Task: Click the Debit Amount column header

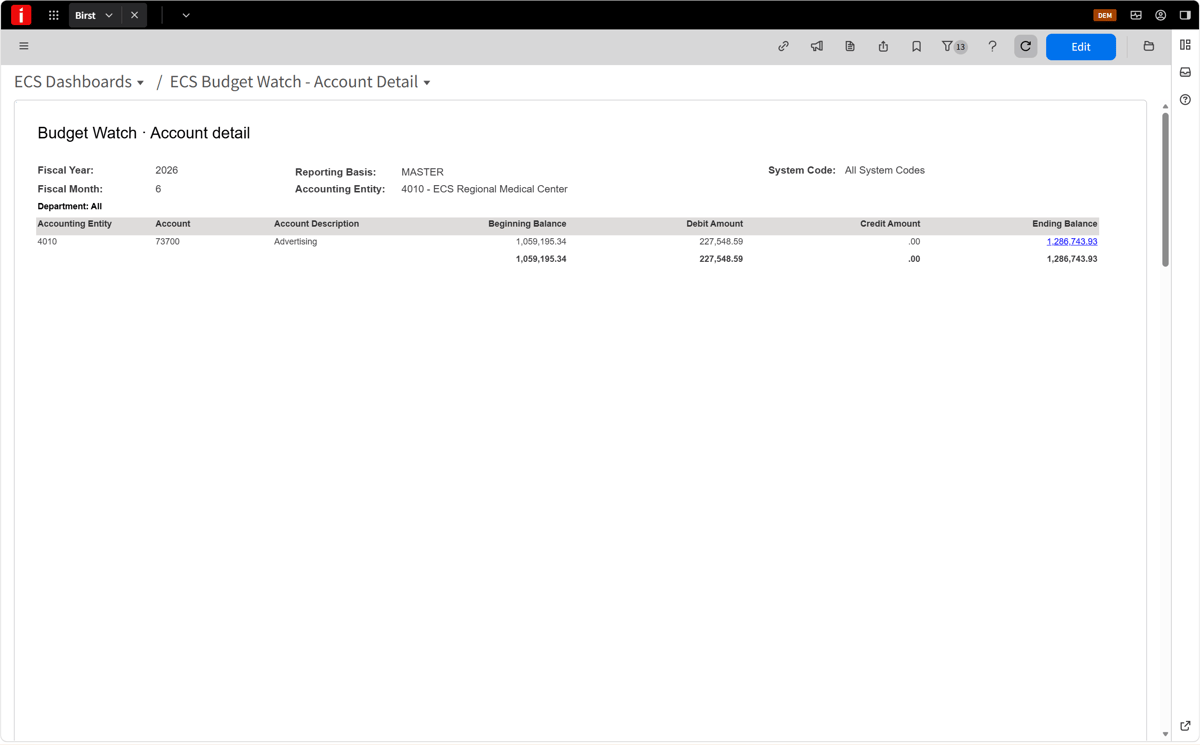Action: pos(714,224)
